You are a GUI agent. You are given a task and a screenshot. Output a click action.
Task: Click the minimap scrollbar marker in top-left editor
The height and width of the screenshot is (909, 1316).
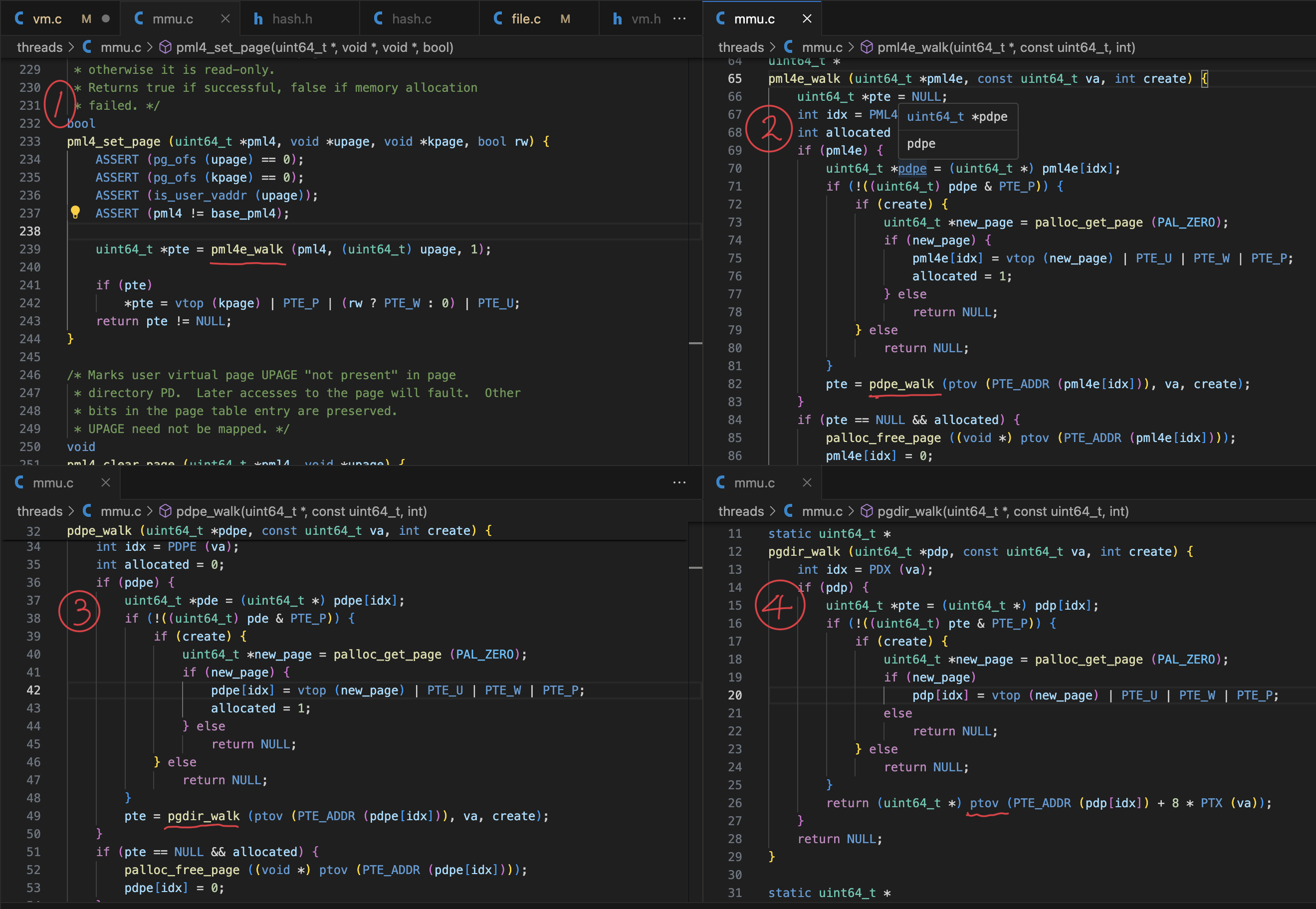(x=695, y=343)
